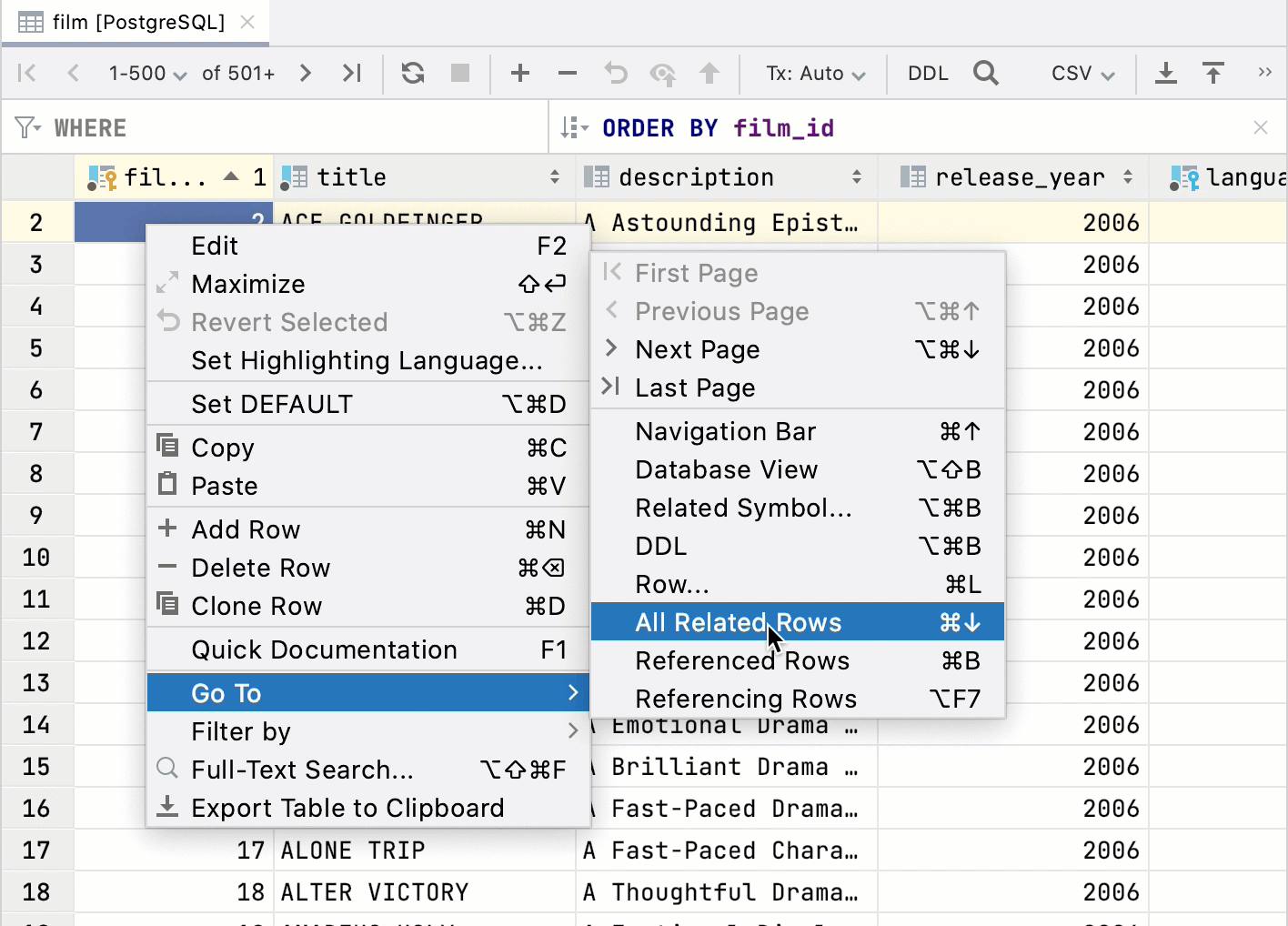1288x926 pixels.
Task: Close the filter panel with the X
Action: tap(1263, 127)
